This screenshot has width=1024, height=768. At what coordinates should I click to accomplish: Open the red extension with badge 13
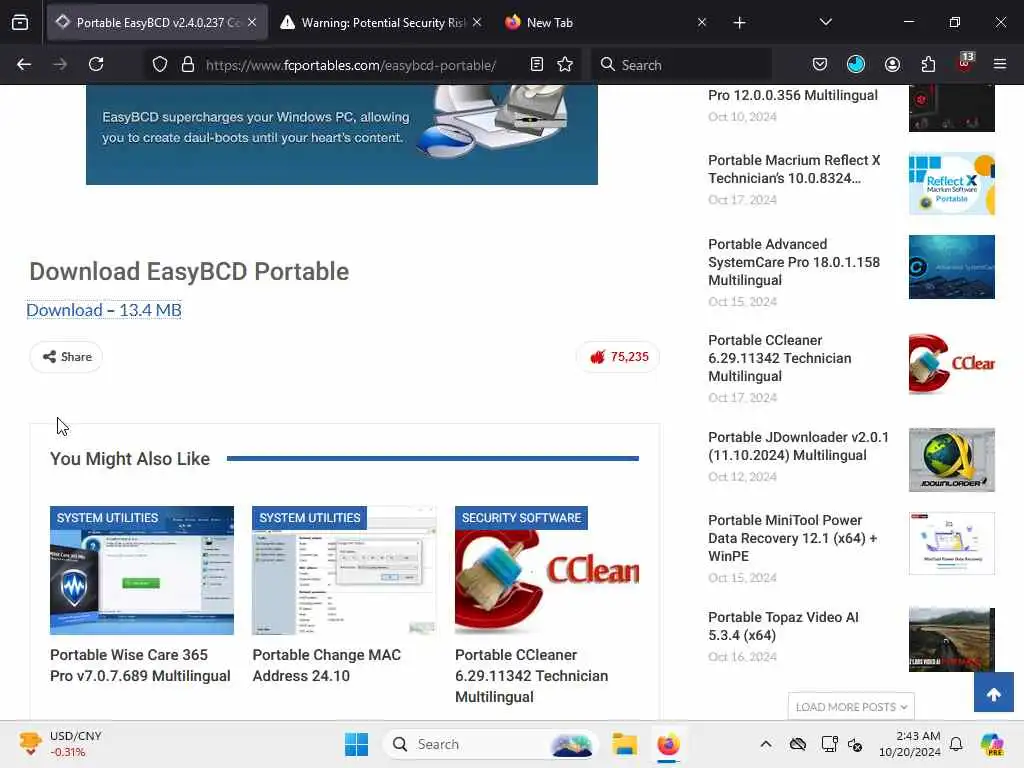[x=965, y=63]
